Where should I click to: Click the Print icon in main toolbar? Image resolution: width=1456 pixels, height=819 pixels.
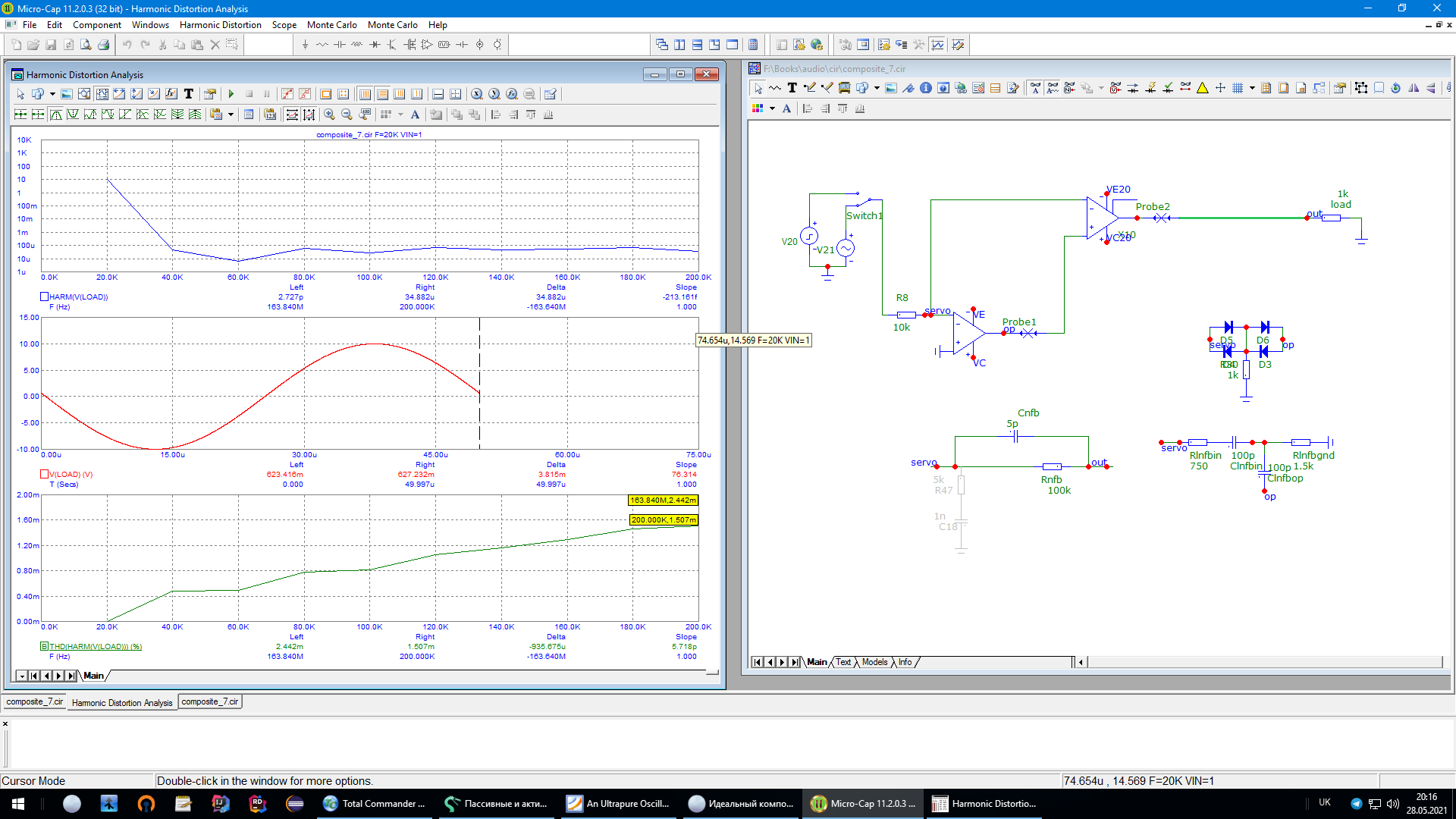103,45
